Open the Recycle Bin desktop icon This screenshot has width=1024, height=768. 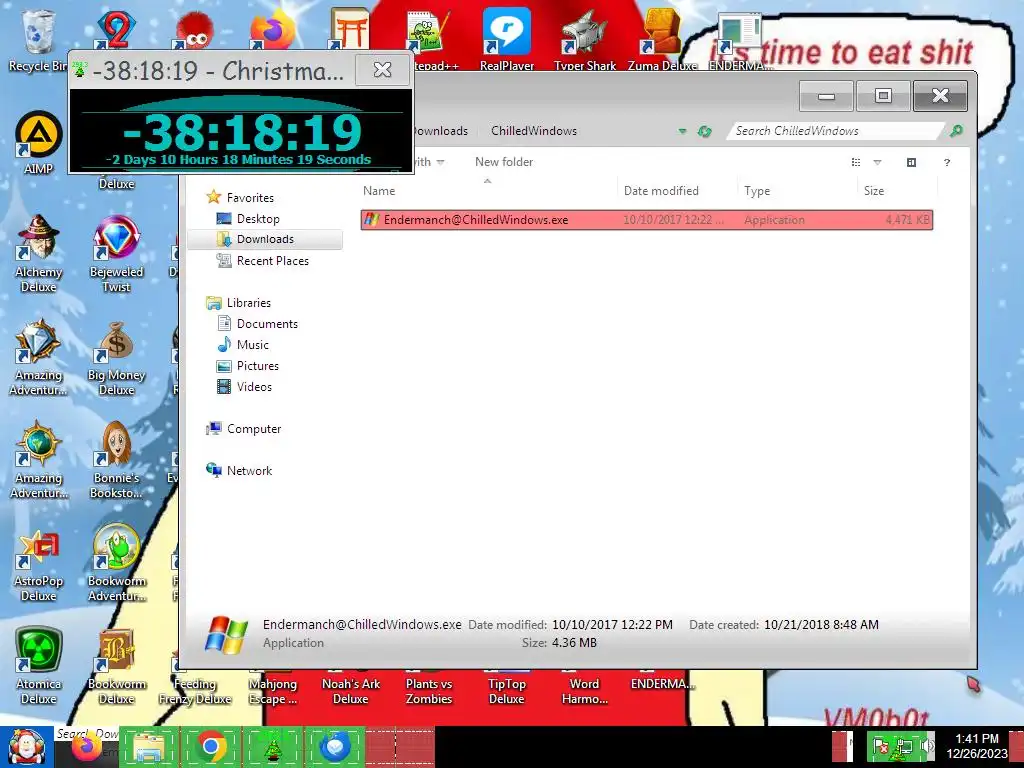coord(37,39)
